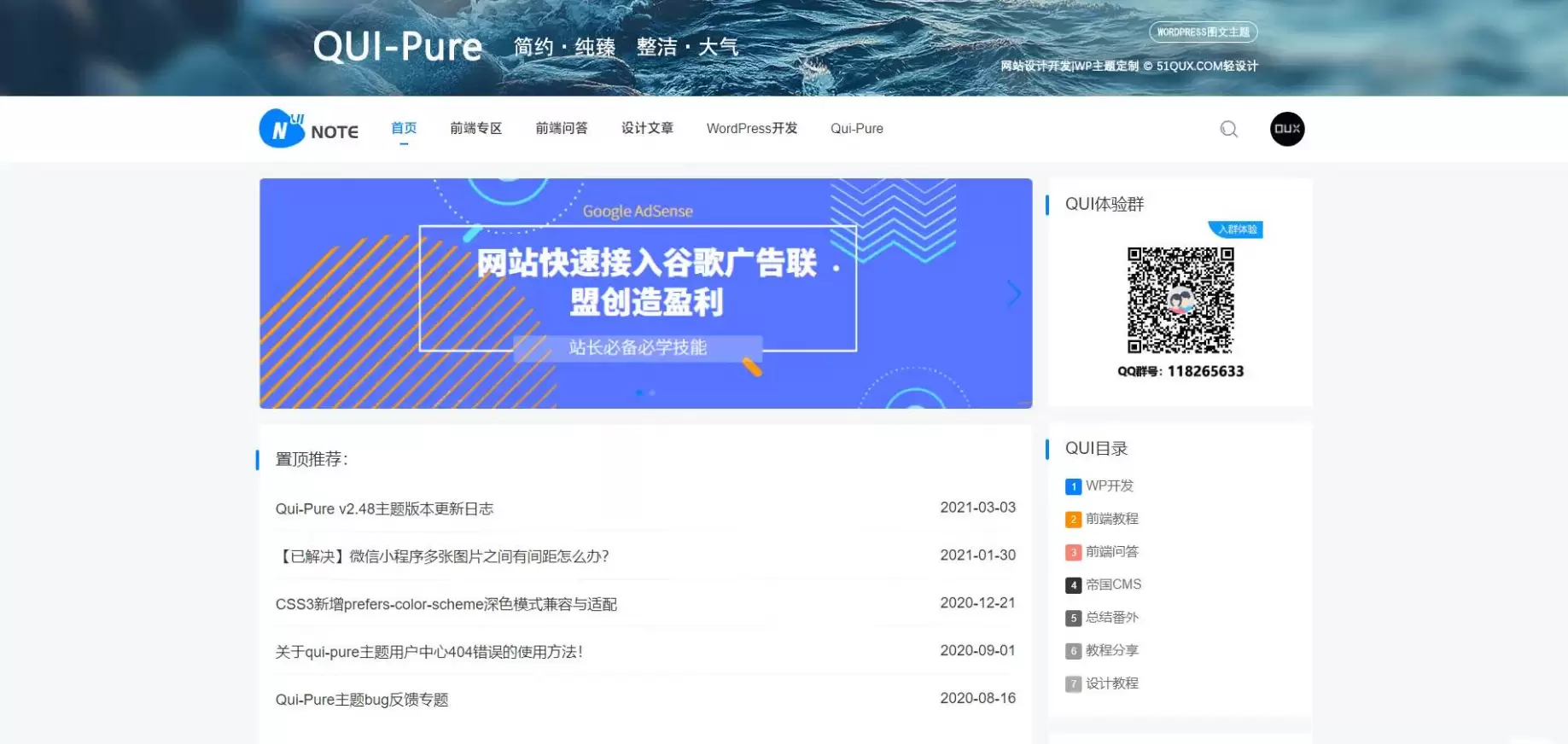Click the grey number 6 badge

1073,651
